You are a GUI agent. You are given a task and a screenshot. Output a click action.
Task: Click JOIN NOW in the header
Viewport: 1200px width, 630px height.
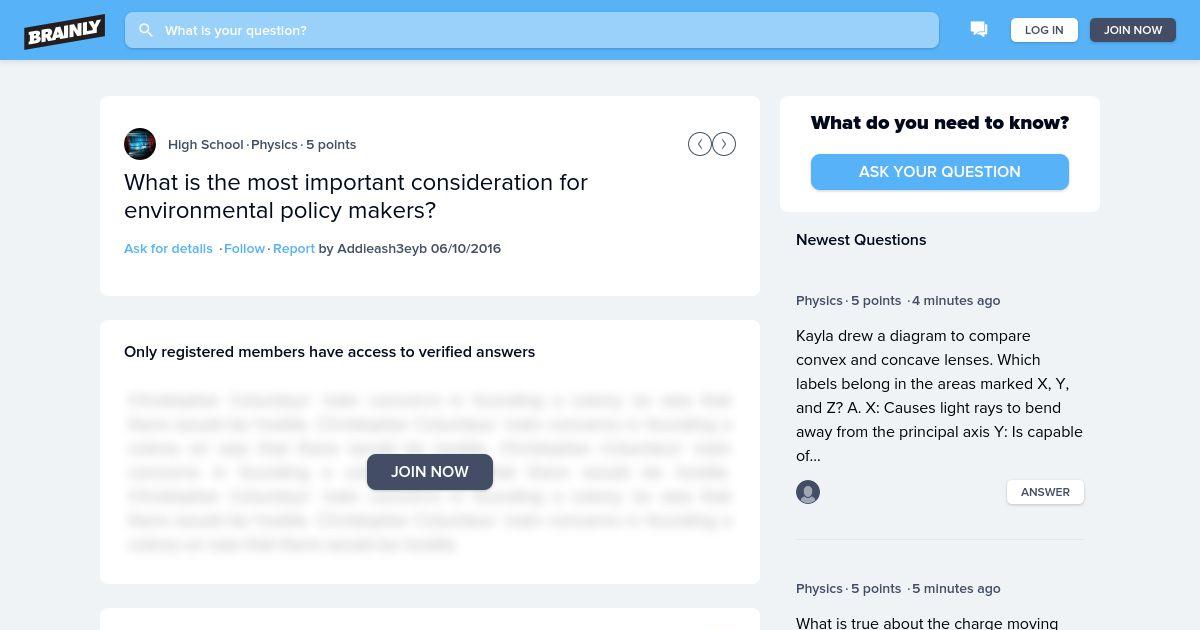[1133, 30]
